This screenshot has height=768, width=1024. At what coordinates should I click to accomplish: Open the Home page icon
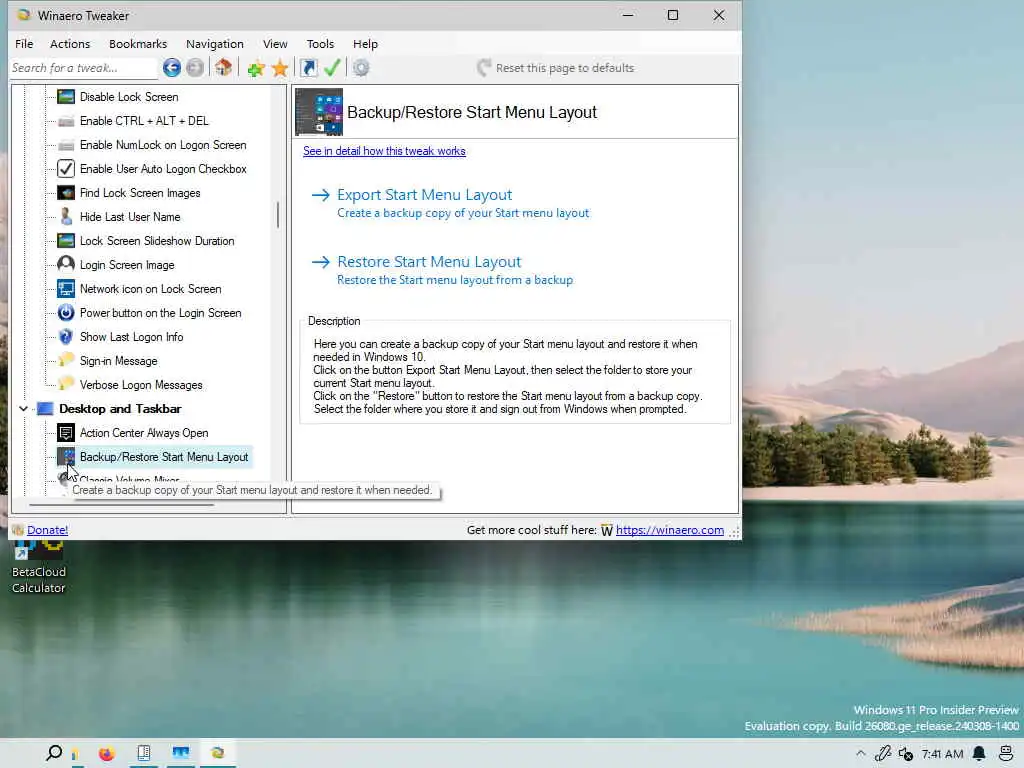[x=223, y=67]
